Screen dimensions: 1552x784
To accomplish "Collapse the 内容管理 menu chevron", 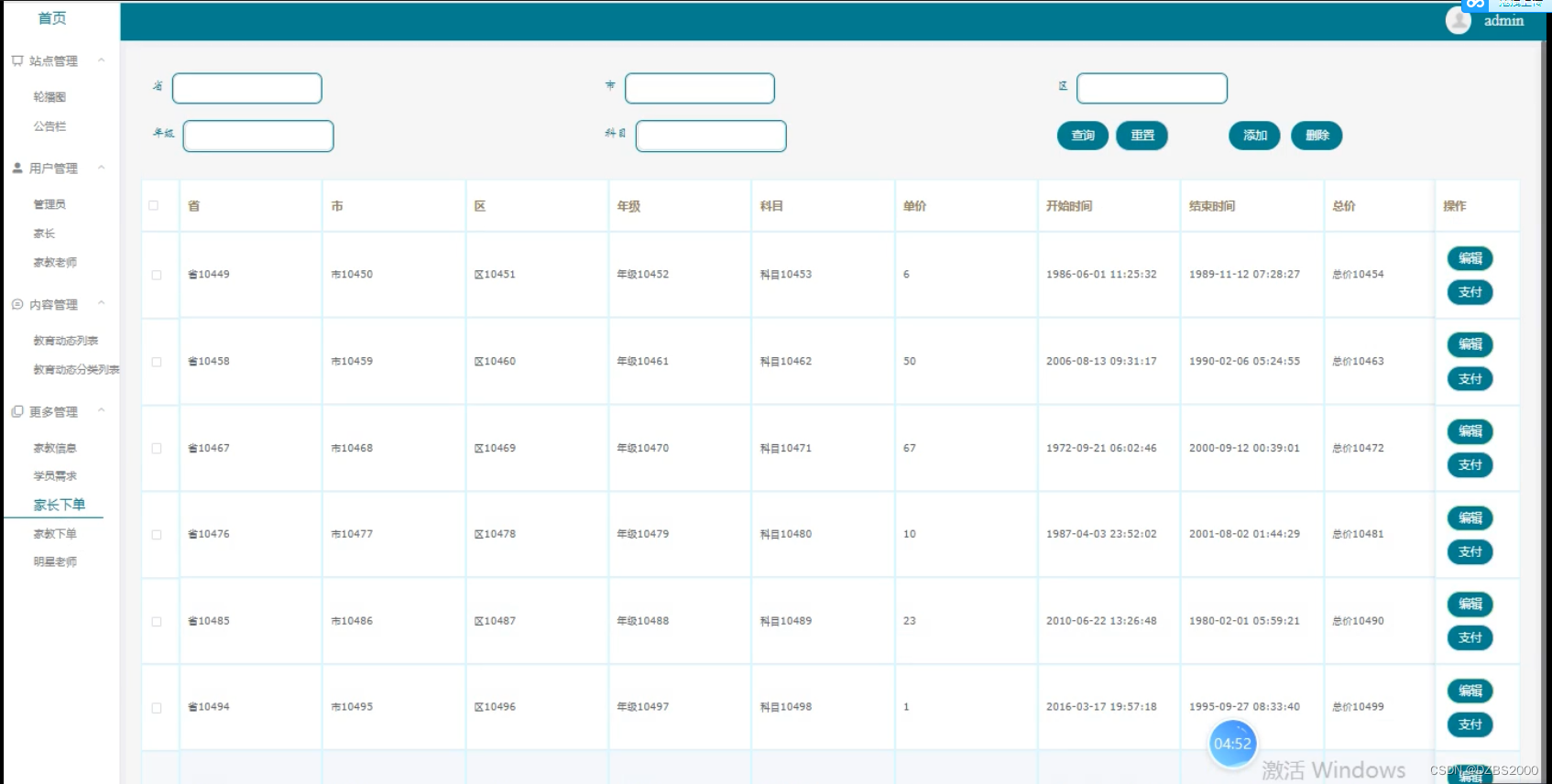I will 102,303.
